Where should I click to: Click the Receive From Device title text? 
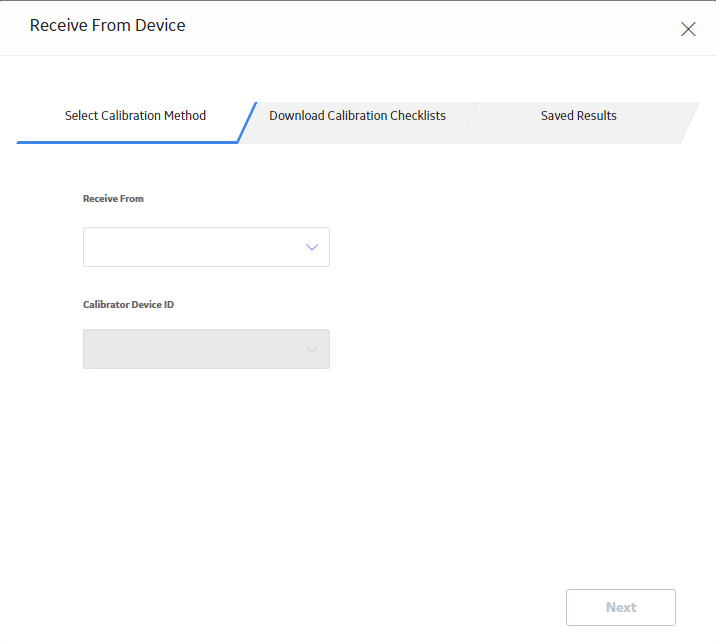pos(107,25)
